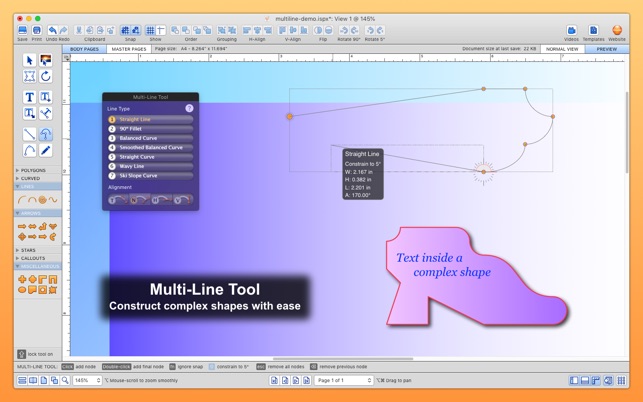Image resolution: width=643 pixels, height=402 pixels.
Task: Toggle guides display in Show group
Action: 161,30
